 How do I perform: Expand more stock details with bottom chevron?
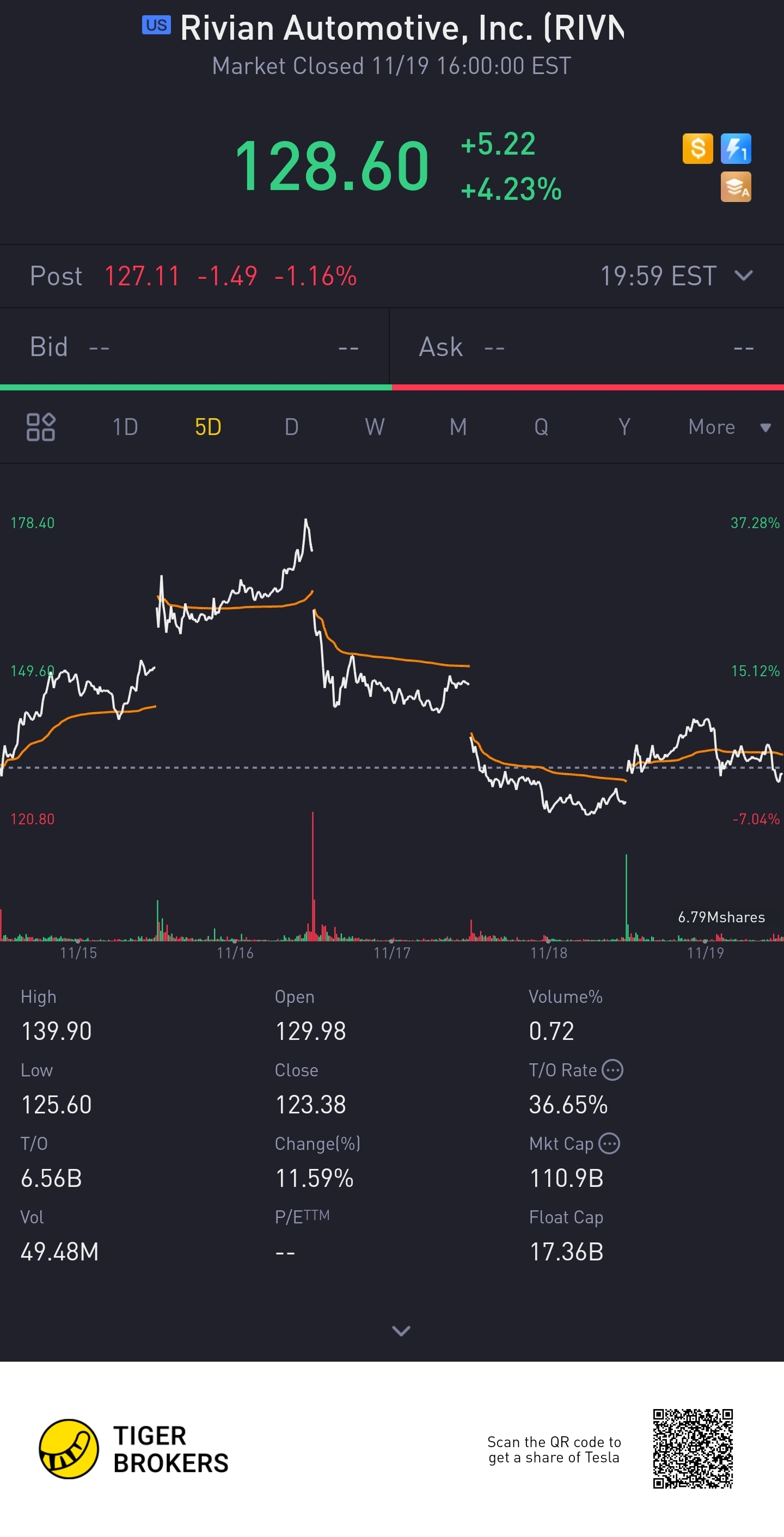401,1331
